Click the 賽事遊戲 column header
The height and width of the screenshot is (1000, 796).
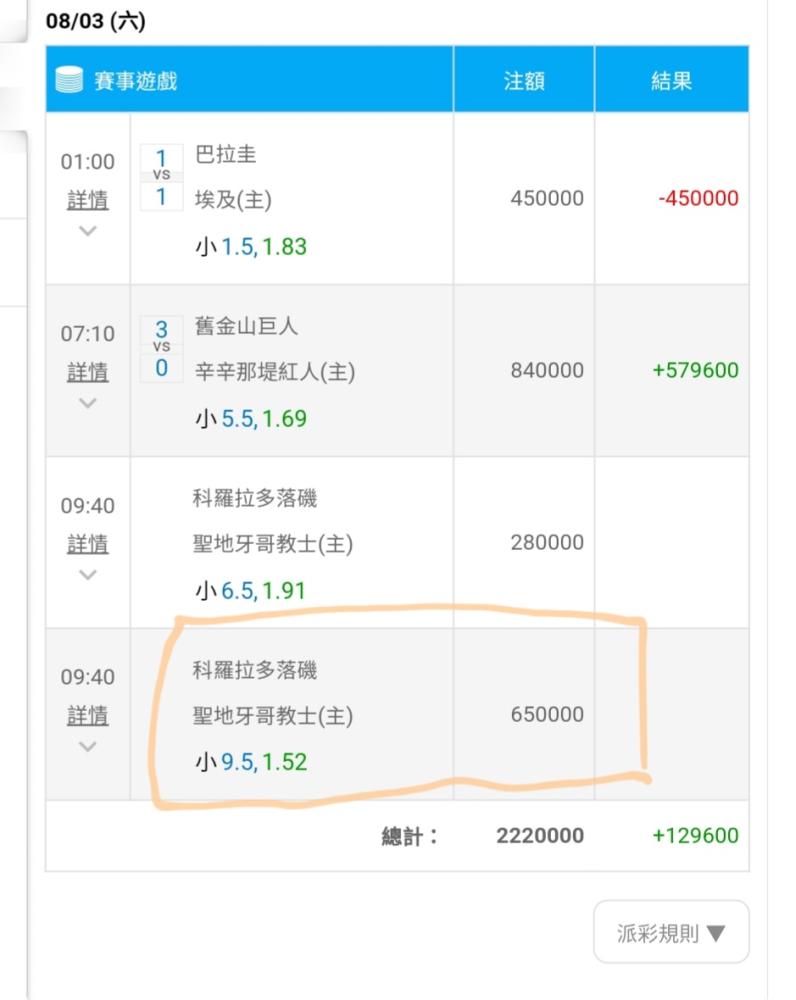click(136, 80)
